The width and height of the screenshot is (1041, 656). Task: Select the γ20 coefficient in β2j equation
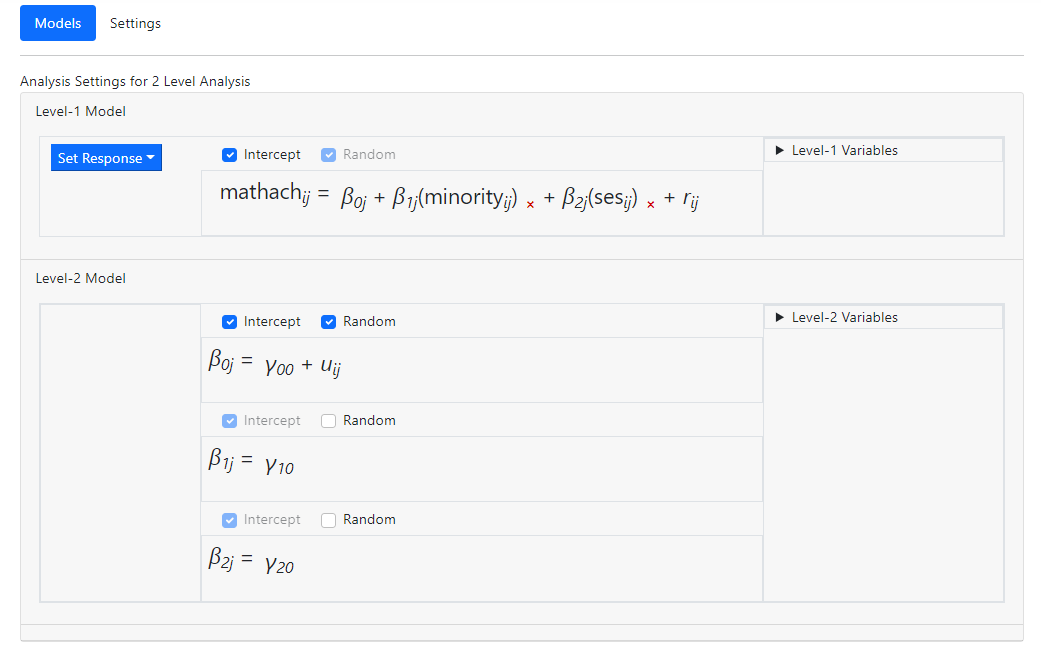279,563
